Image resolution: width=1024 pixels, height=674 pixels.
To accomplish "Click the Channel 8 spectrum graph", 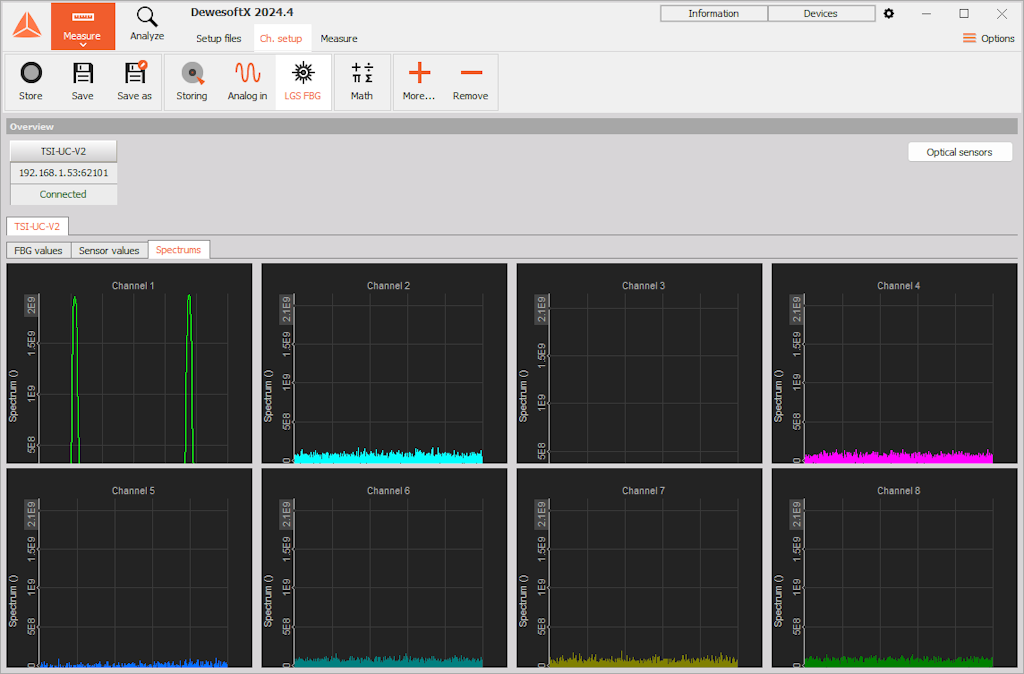I will [x=895, y=568].
